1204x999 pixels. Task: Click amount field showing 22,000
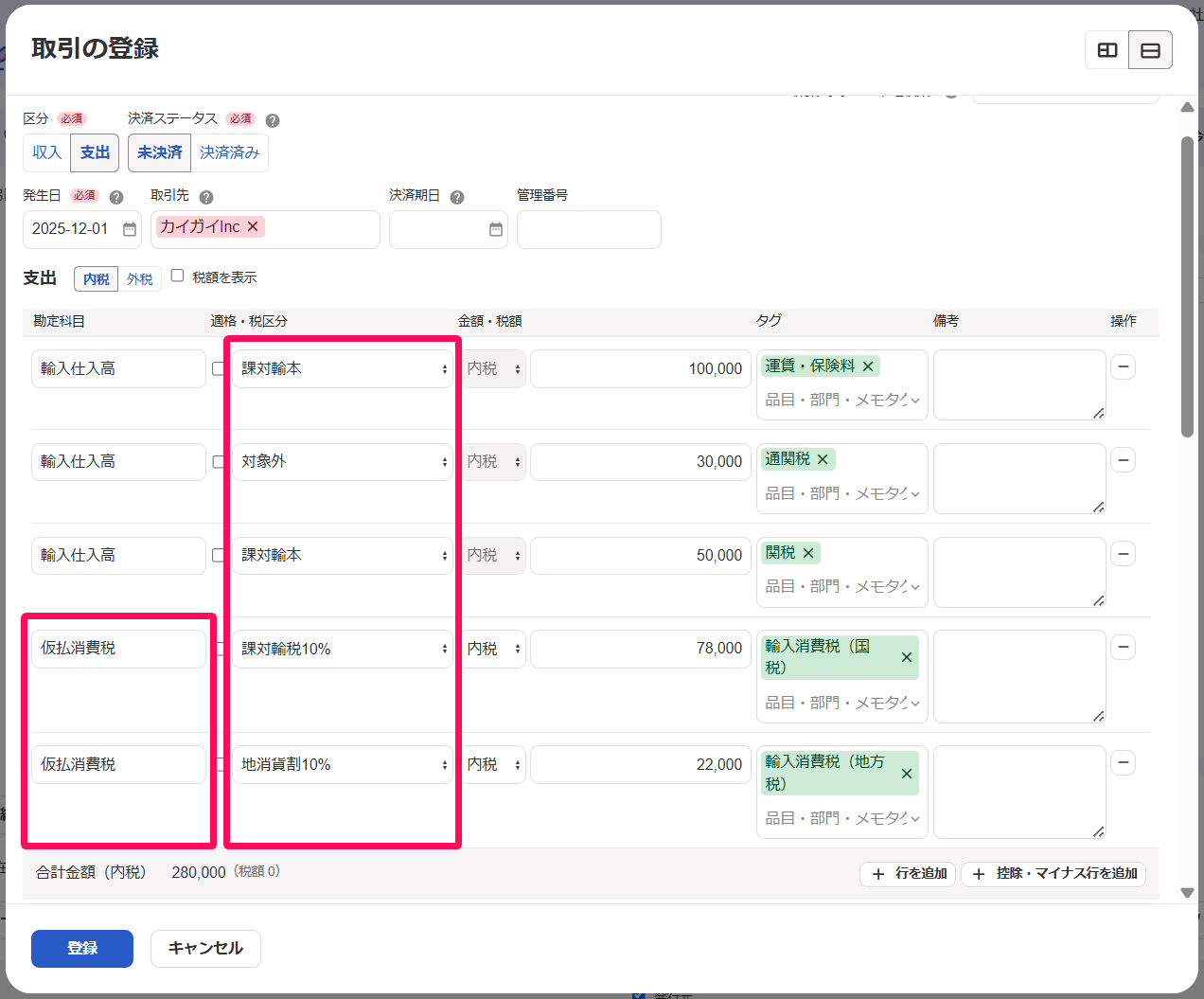coord(641,764)
